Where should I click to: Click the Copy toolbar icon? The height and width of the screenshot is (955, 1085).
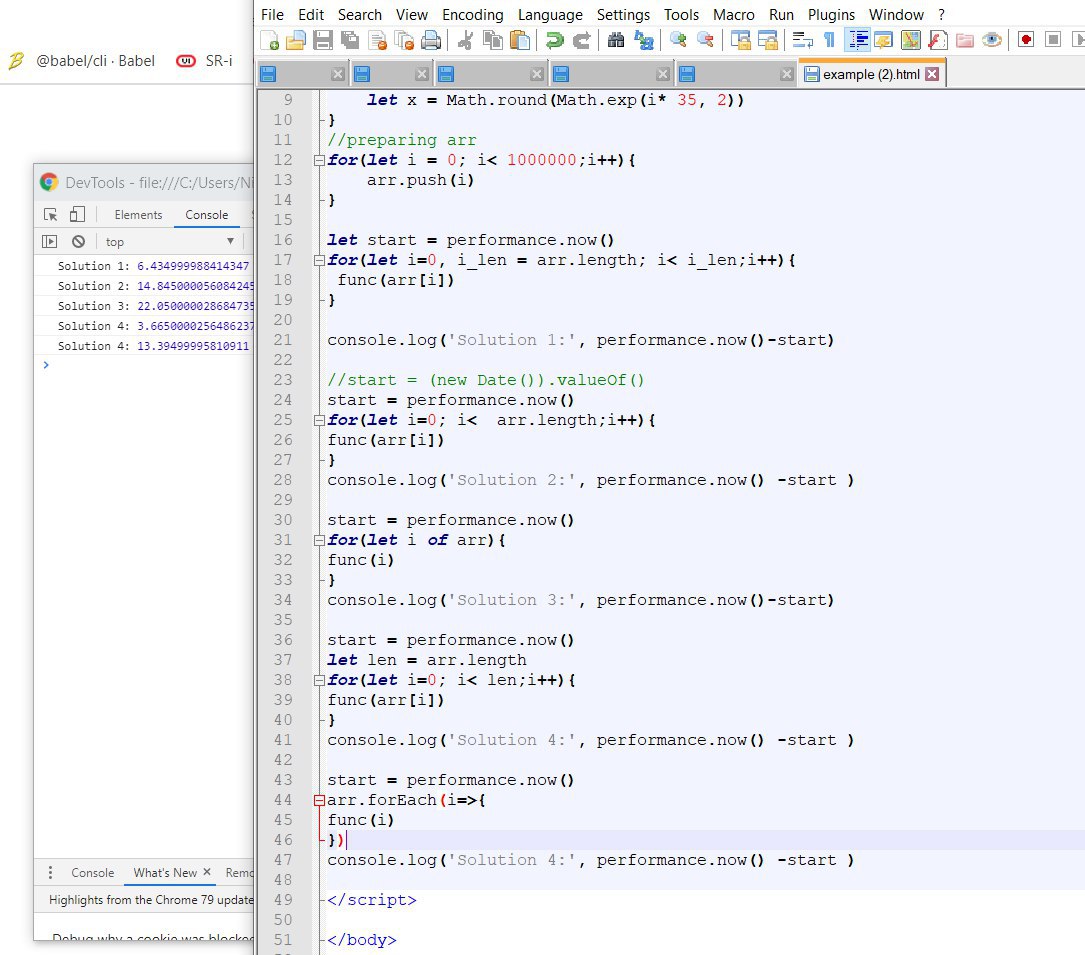492,41
